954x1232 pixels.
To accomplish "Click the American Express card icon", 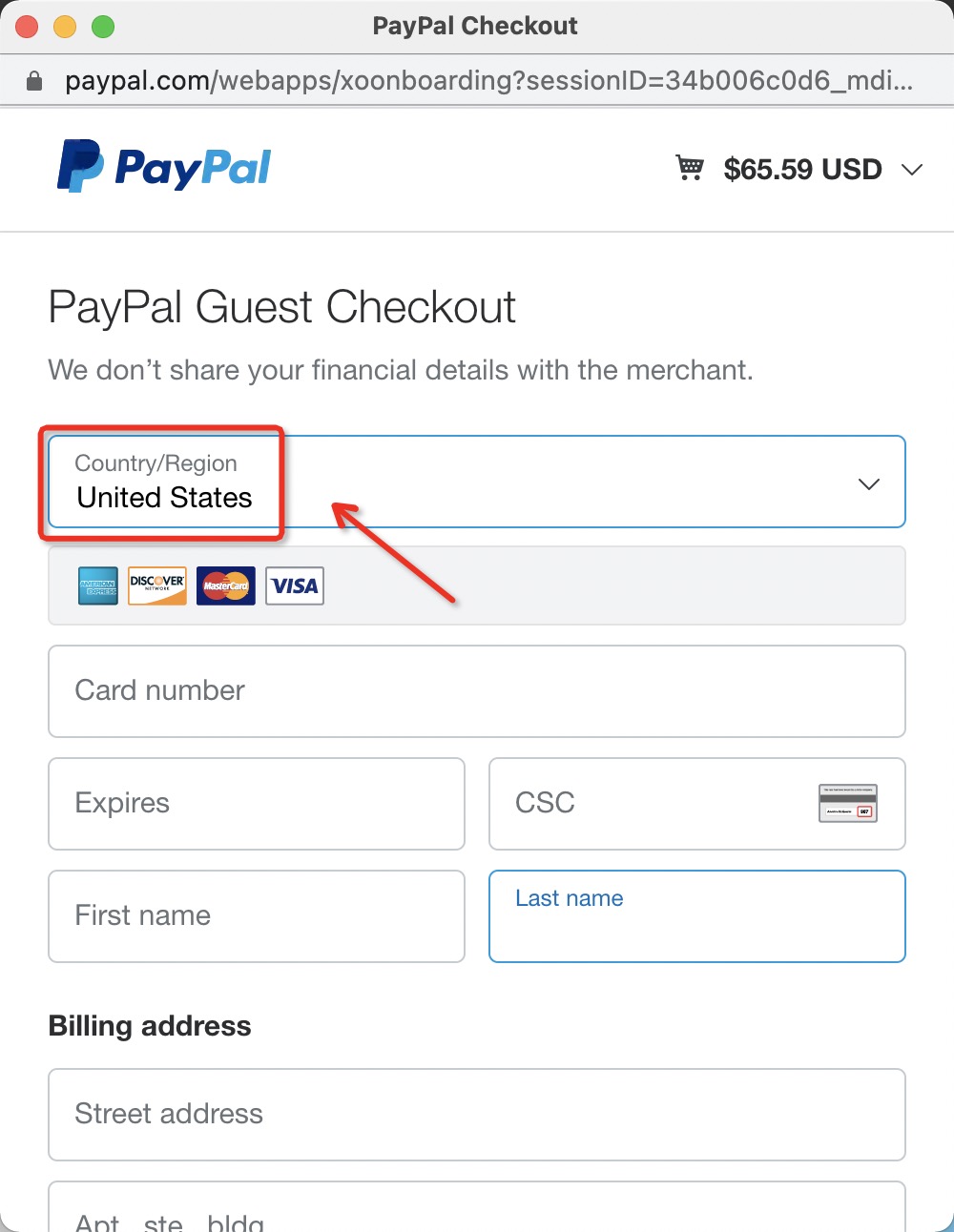I will tap(98, 585).
